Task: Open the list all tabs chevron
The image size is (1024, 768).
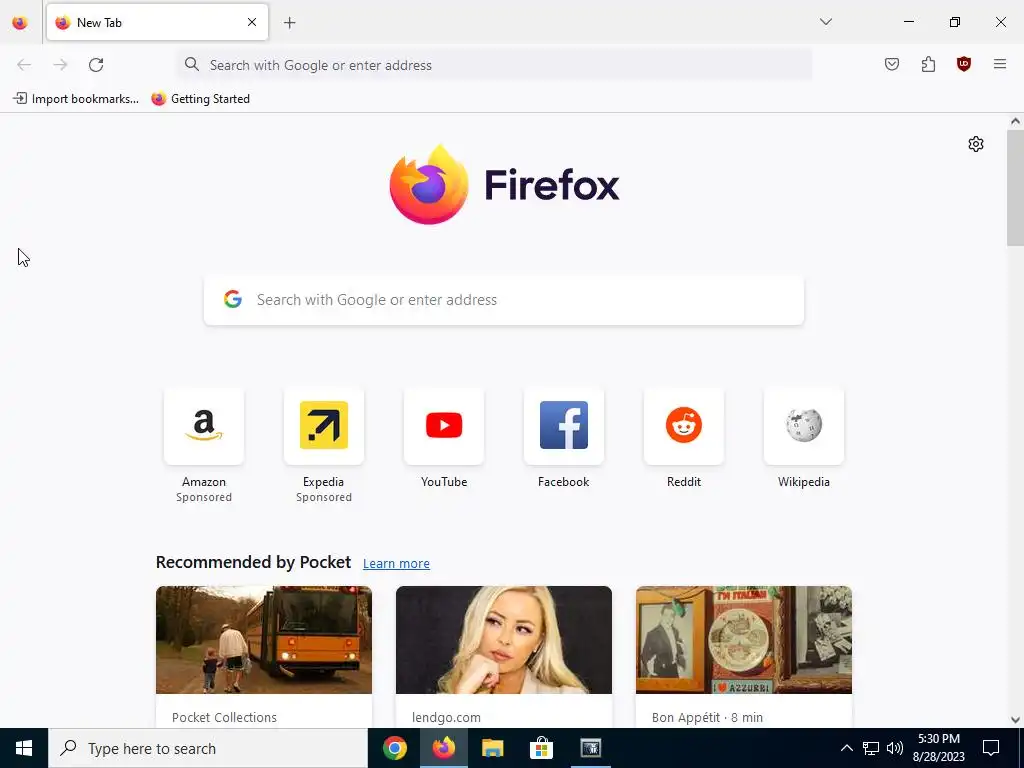Action: (826, 22)
